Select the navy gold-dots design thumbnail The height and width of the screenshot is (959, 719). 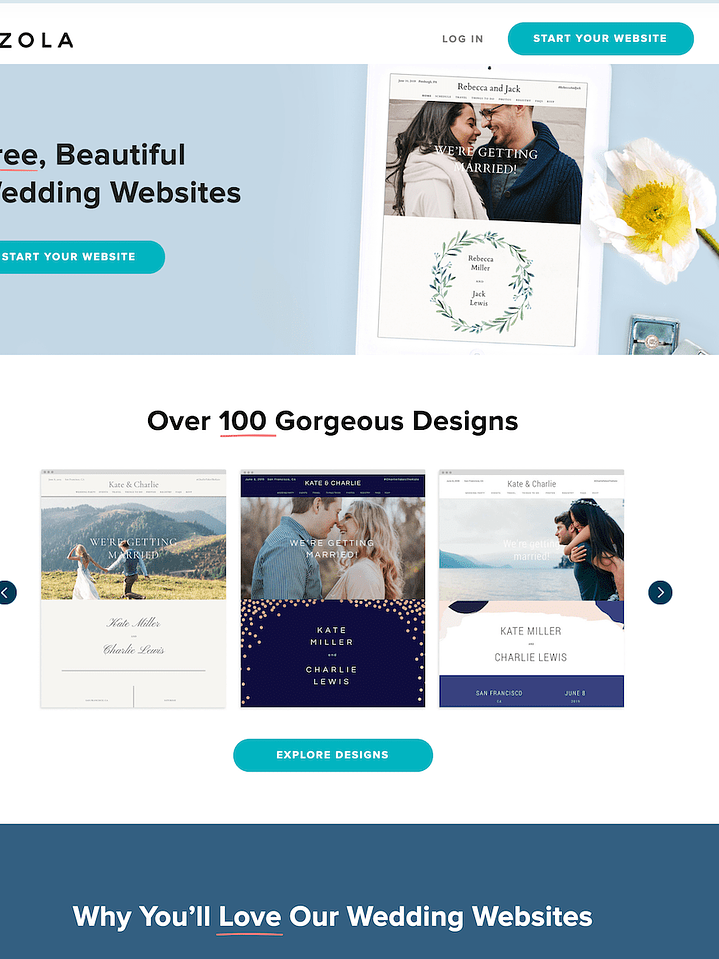coord(333,588)
